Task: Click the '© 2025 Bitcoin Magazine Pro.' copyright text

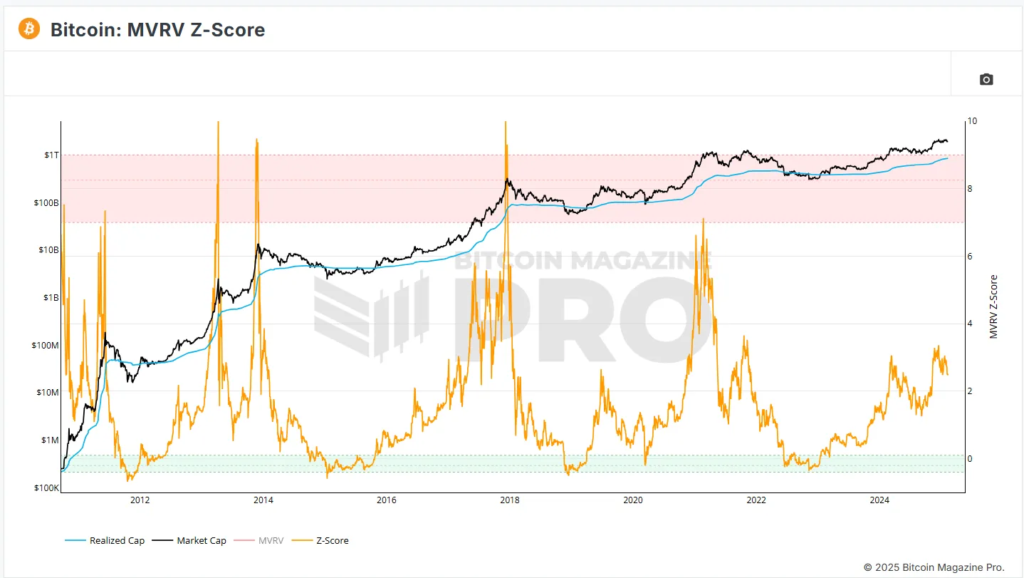Action: 934,568
